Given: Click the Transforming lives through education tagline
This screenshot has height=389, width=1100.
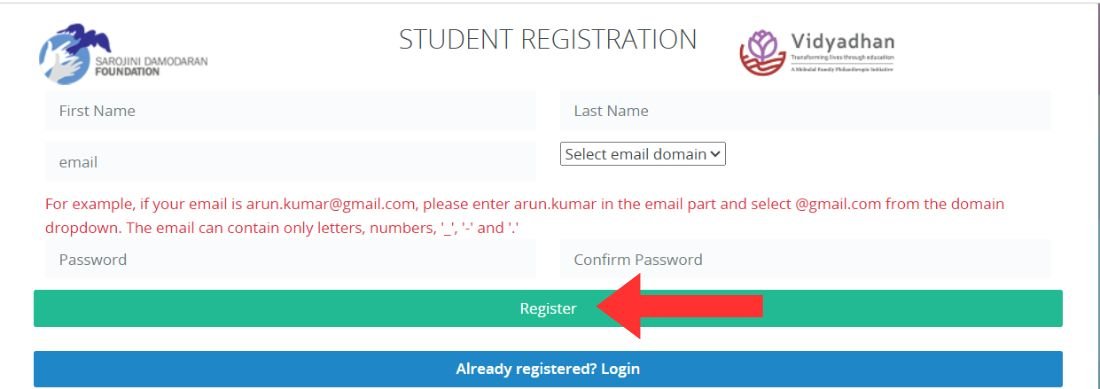Looking at the screenshot, I should (x=843, y=56).
